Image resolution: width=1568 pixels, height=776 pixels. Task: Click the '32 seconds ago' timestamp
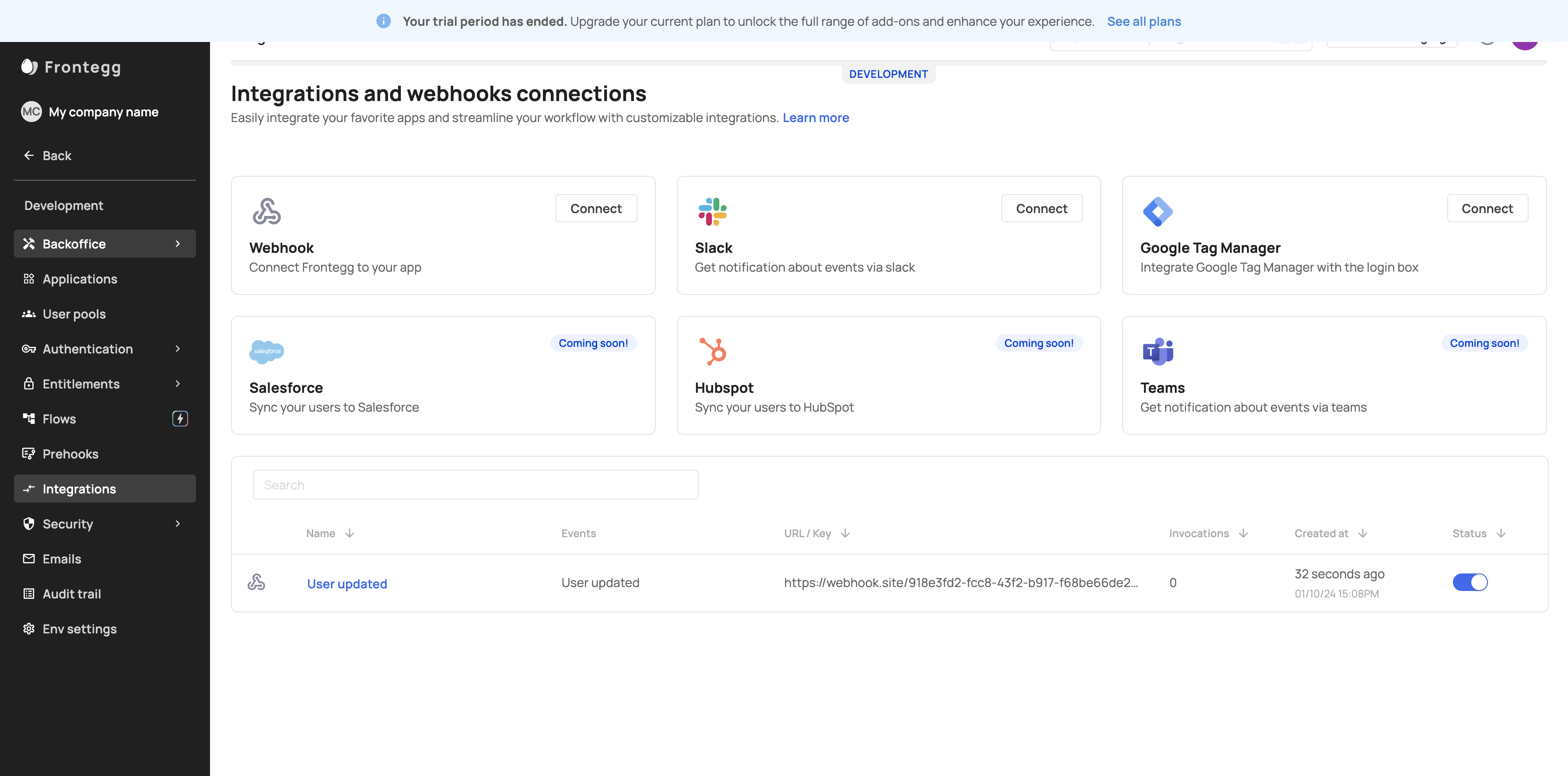[x=1339, y=574]
